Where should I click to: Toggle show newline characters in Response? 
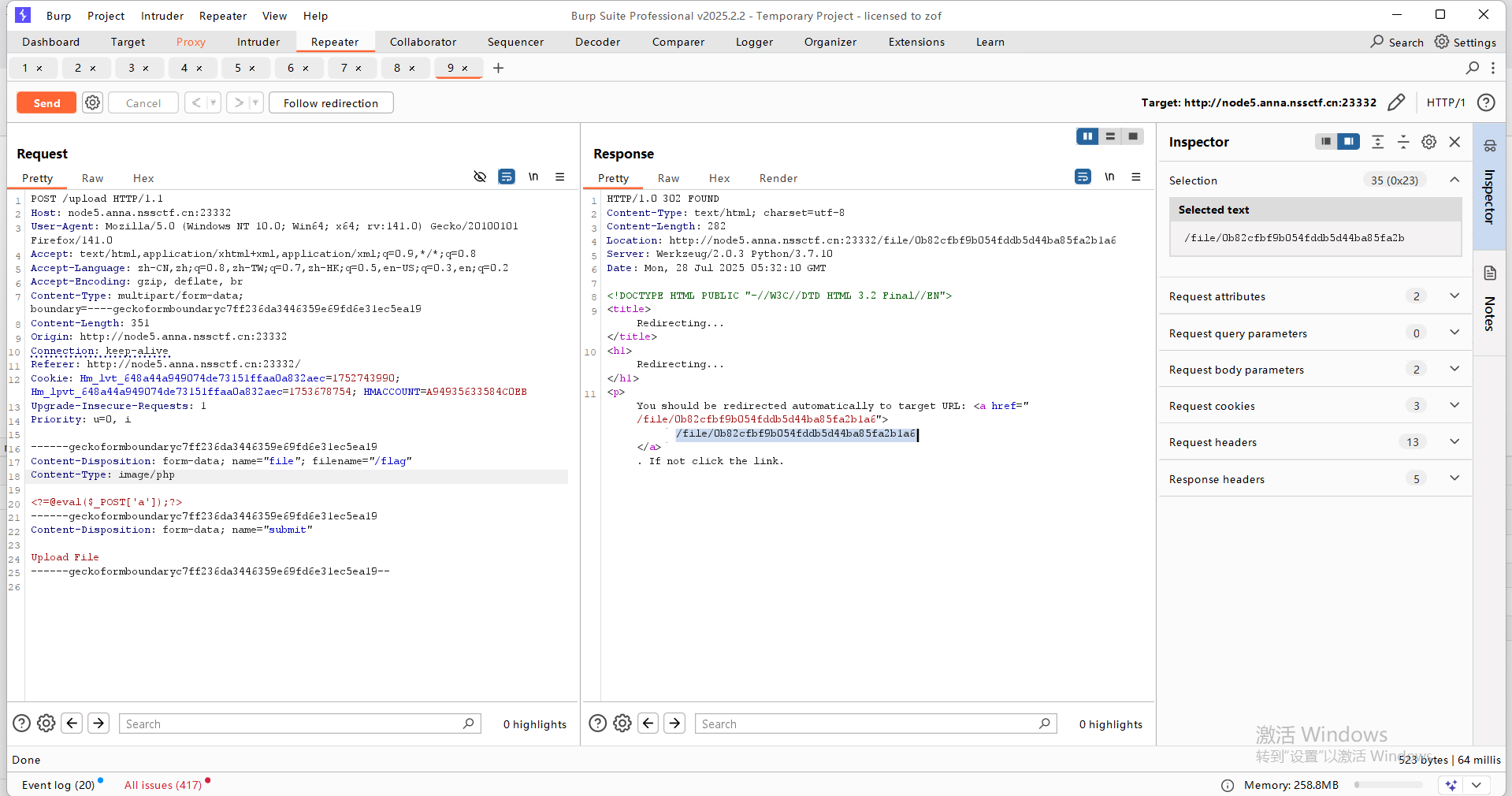(x=1109, y=177)
